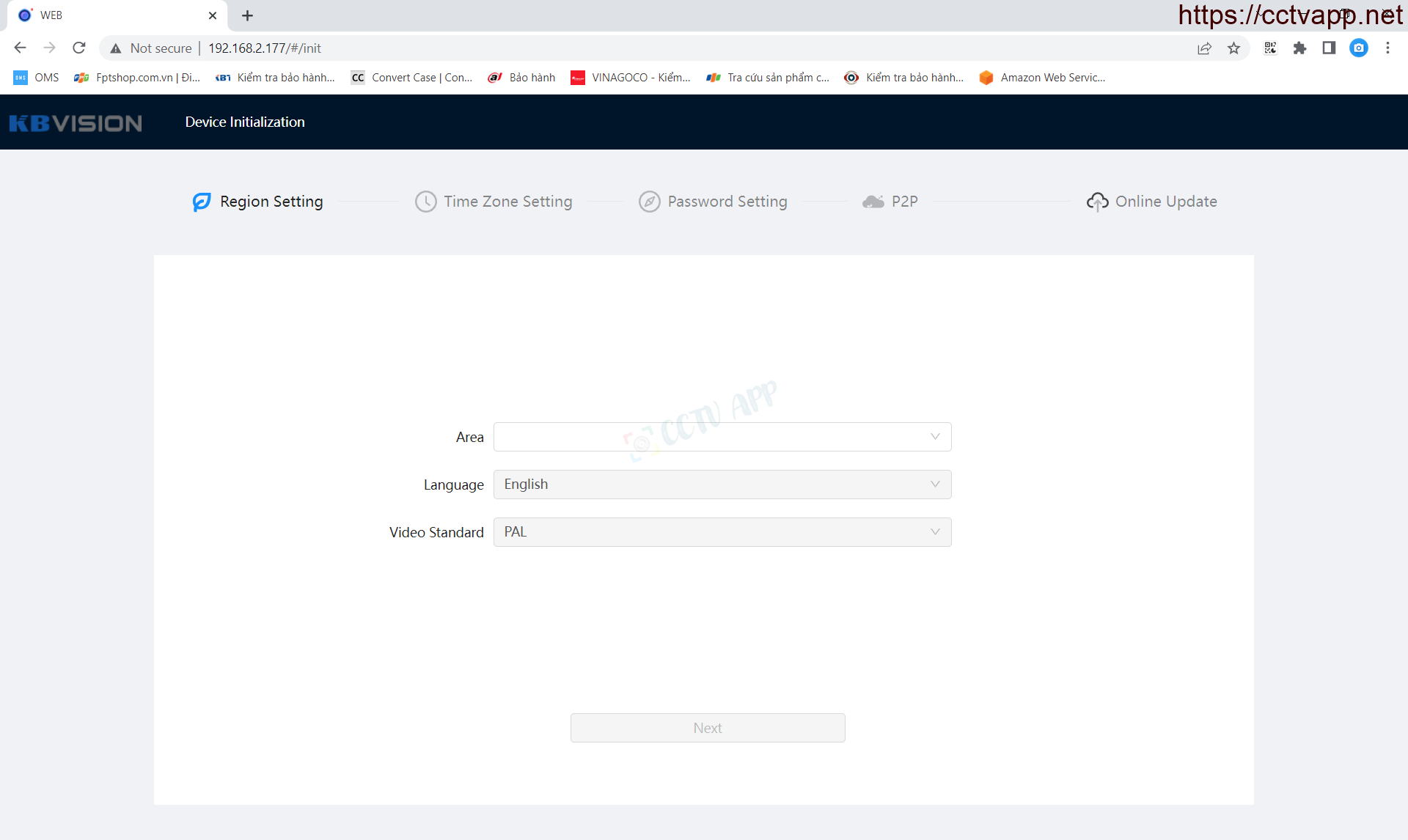Click the Time Zone Setting clock icon
This screenshot has width=1408, height=840.
pos(425,202)
